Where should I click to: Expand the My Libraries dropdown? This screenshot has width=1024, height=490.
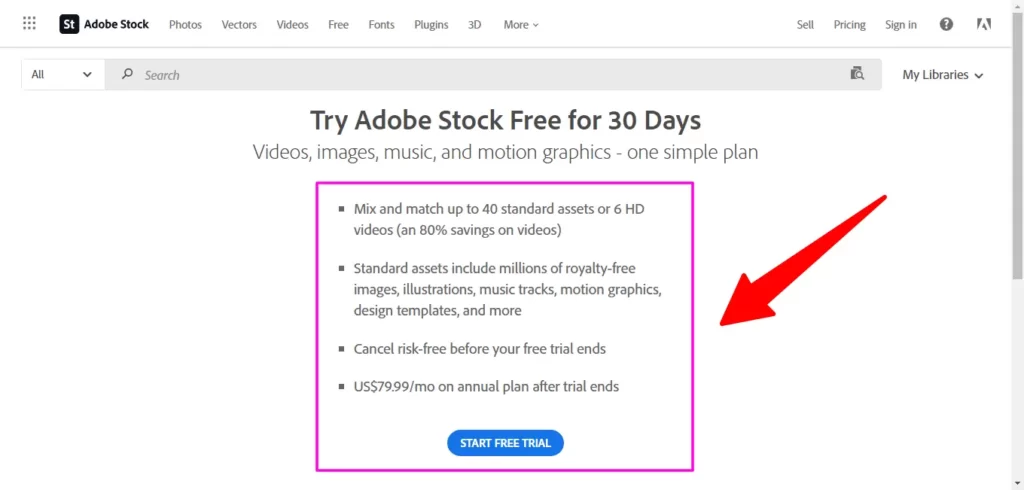point(942,74)
